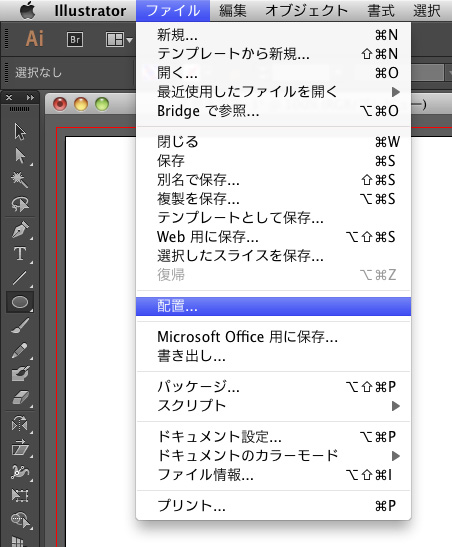This screenshot has height=547, width=452.
Task: Click the 選択なし label in control bar
Action: pyautogui.click(x=38, y=73)
